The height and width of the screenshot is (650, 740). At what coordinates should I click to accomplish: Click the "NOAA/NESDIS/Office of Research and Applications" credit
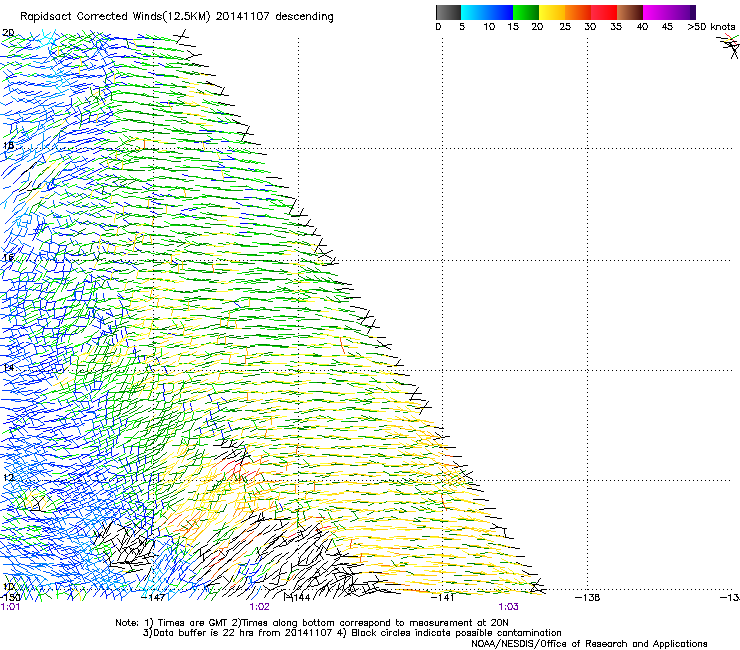click(589, 644)
